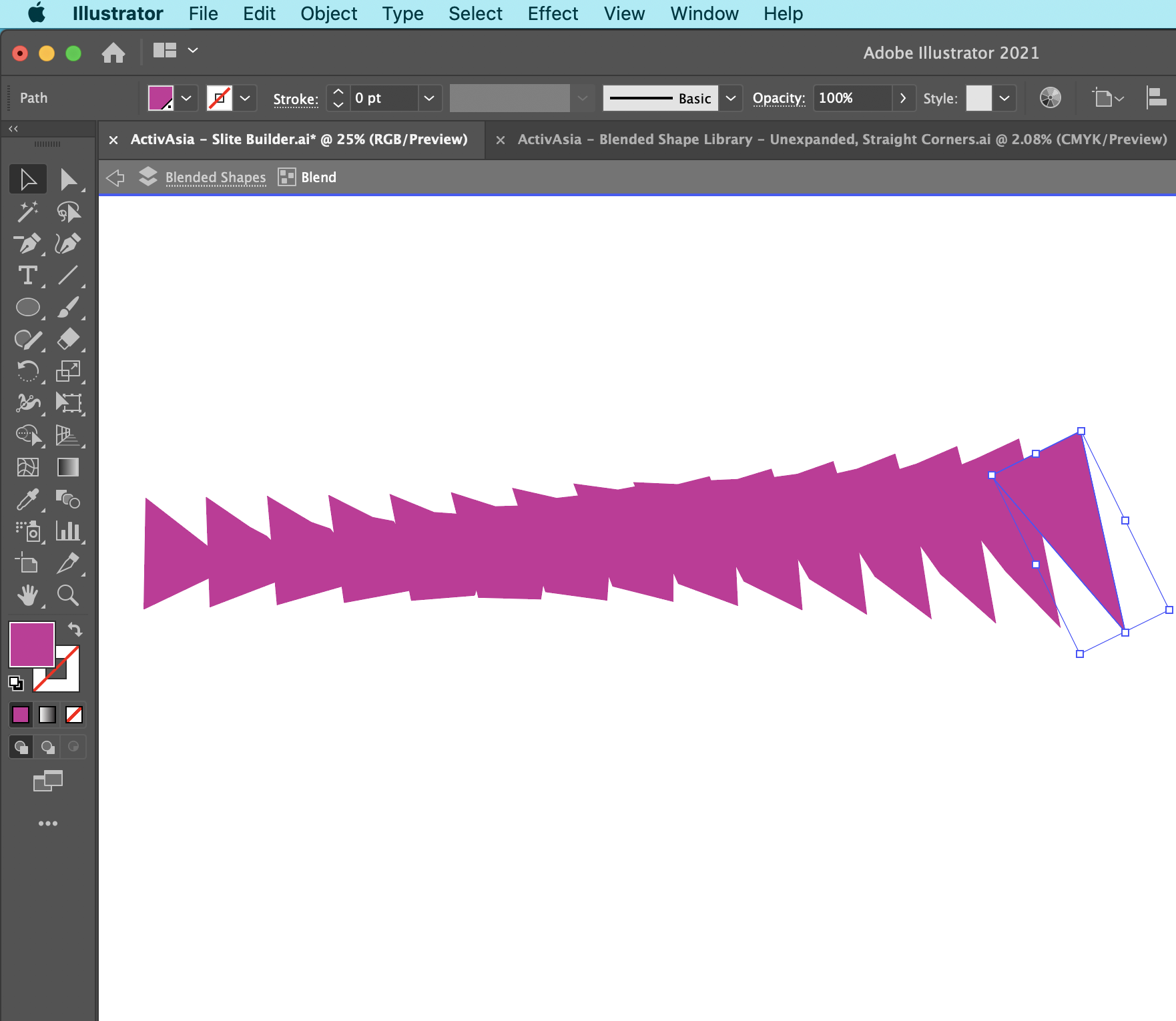Open the Basic brush definition dropdown
Image resolution: width=1176 pixels, height=1021 pixels.
731,97
